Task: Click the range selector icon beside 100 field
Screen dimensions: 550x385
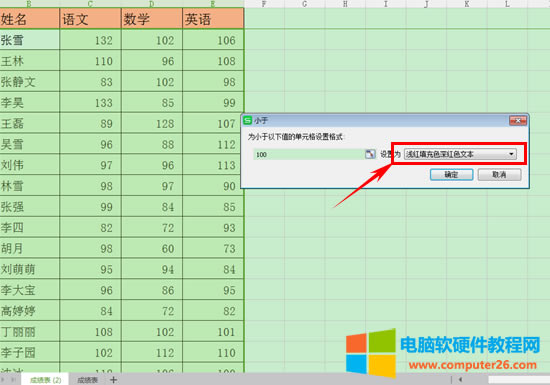Action: (370, 154)
